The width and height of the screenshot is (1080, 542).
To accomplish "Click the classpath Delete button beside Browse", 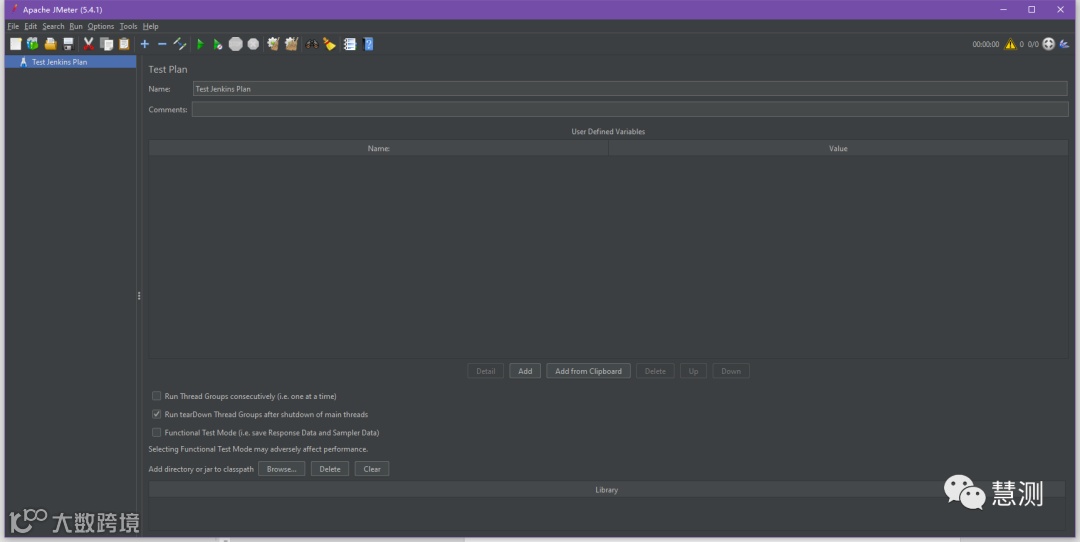I will (330, 469).
